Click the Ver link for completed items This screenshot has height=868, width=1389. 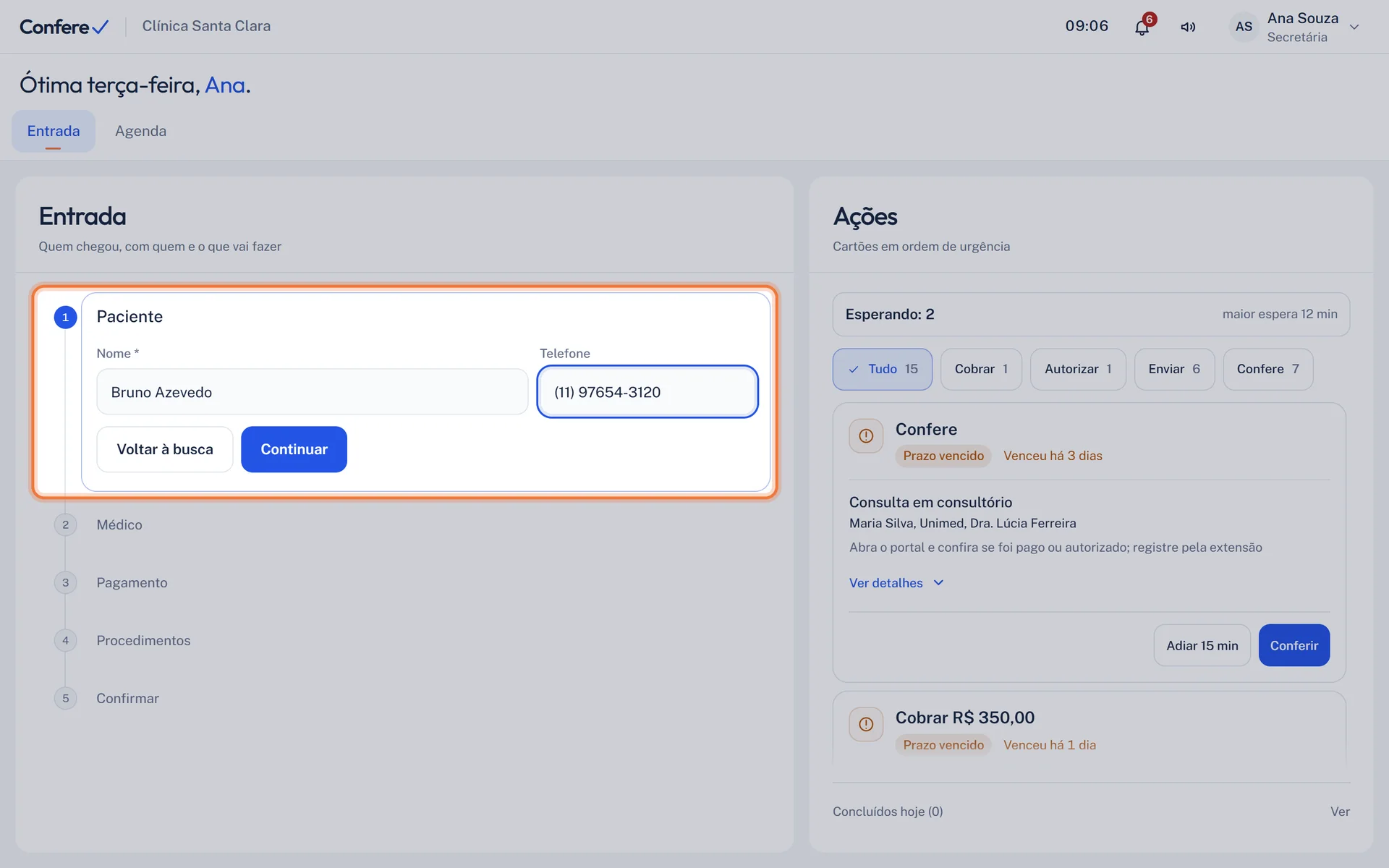(1340, 812)
